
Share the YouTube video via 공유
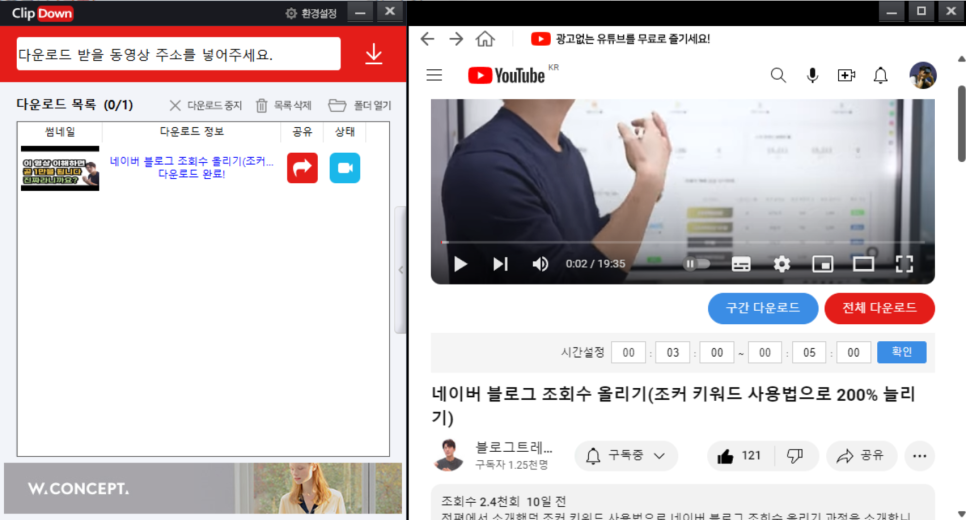coord(861,456)
